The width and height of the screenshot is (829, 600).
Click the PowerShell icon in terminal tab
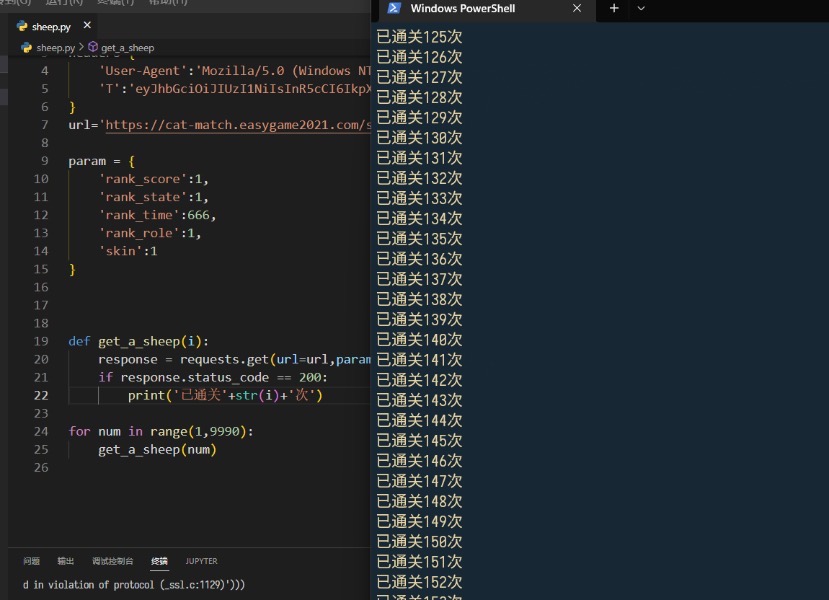394,8
